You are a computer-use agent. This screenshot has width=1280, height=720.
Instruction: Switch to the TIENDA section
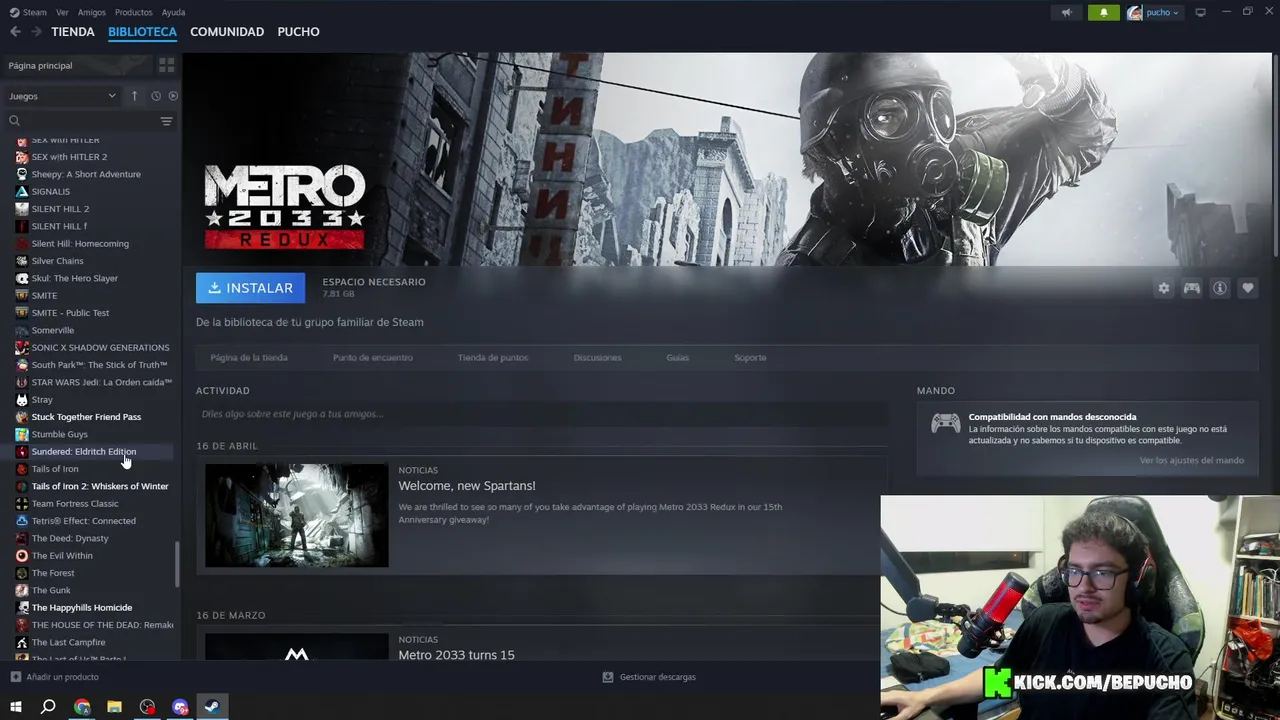tap(73, 32)
